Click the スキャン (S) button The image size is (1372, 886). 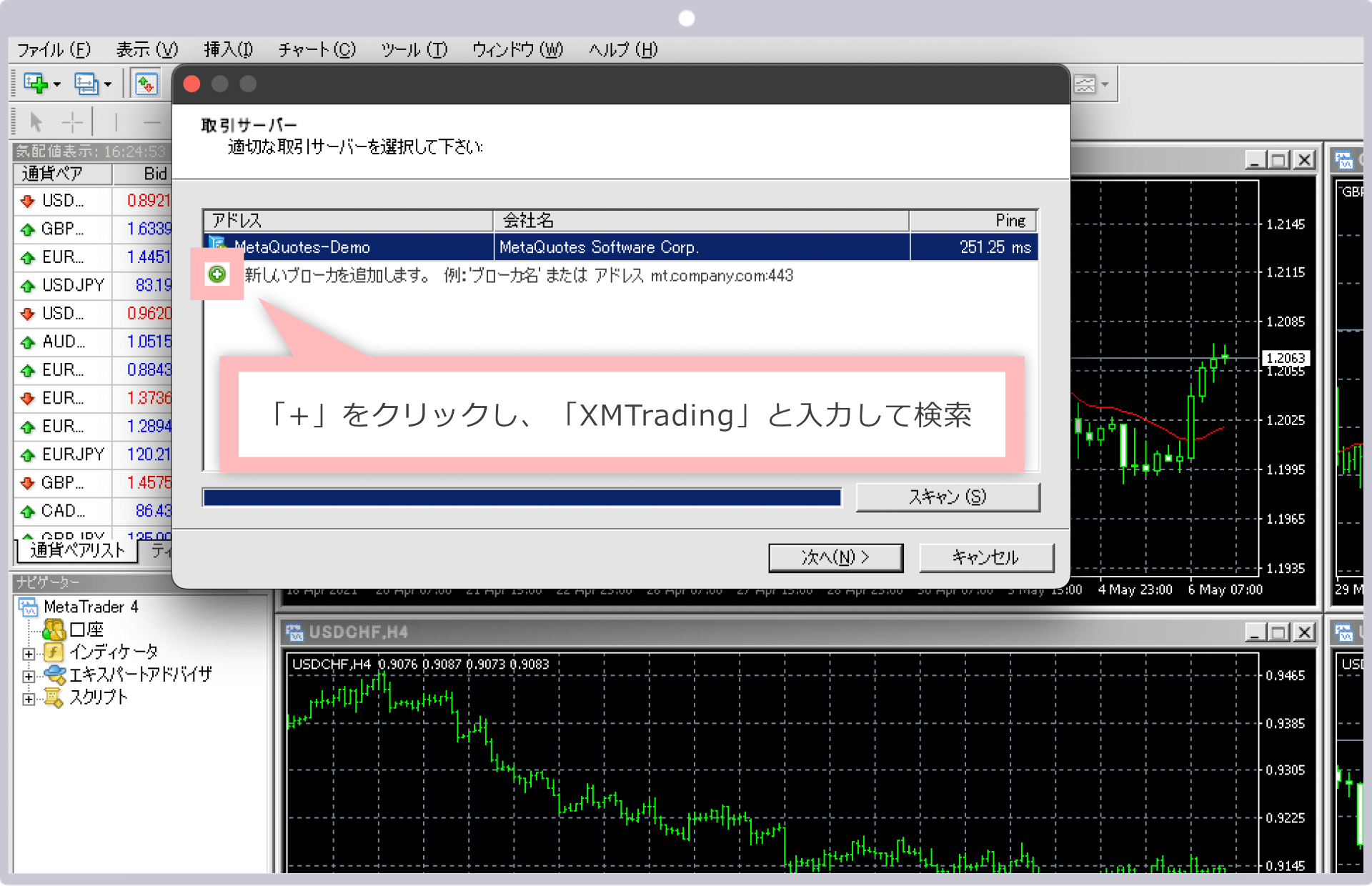[x=948, y=497]
